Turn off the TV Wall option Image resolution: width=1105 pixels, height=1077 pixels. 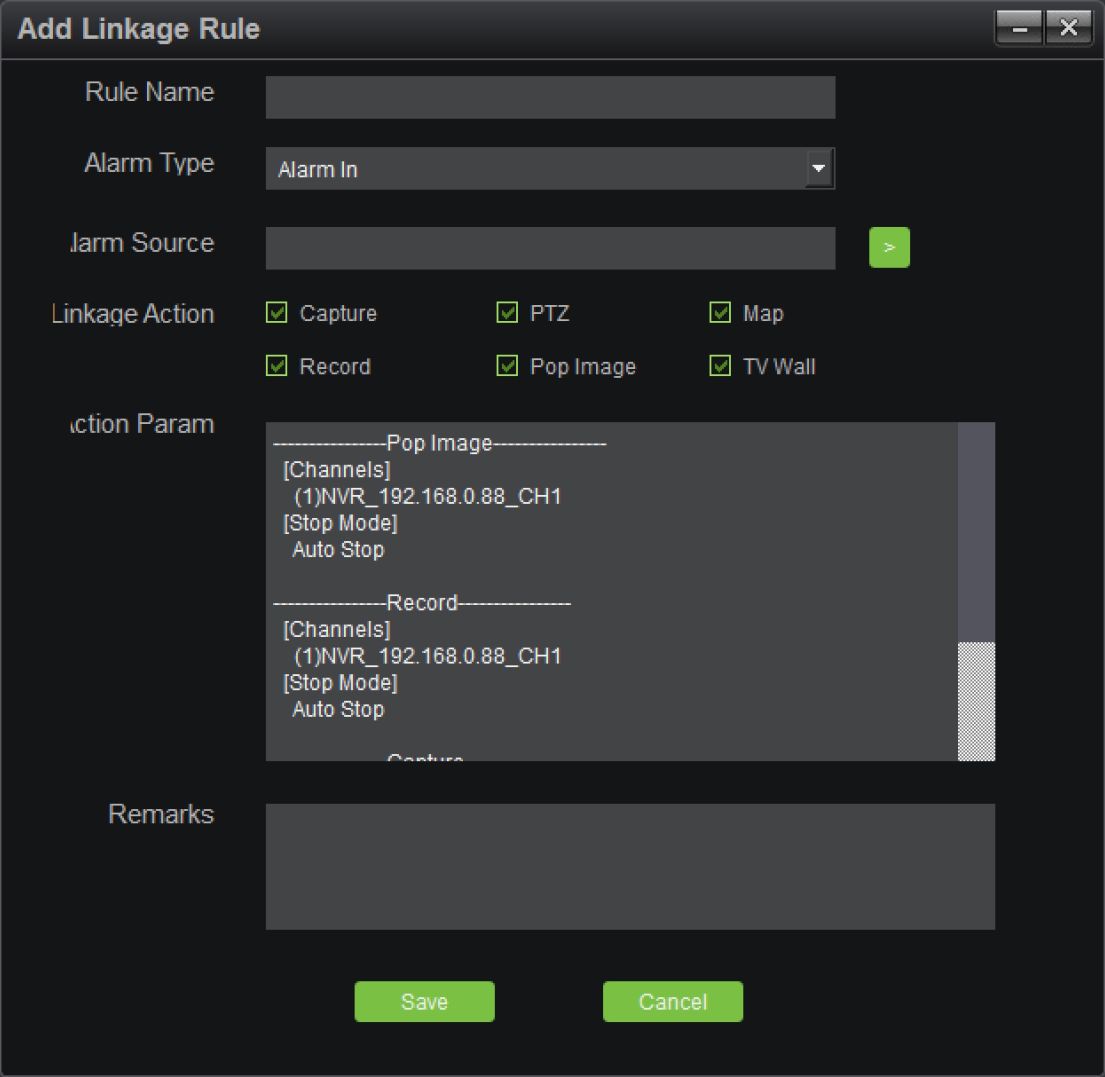[x=720, y=366]
